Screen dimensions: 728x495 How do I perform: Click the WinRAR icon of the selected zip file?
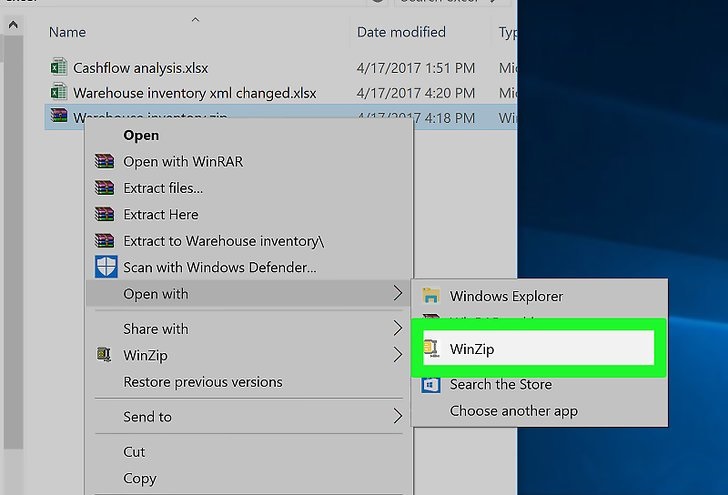[58, 115]
